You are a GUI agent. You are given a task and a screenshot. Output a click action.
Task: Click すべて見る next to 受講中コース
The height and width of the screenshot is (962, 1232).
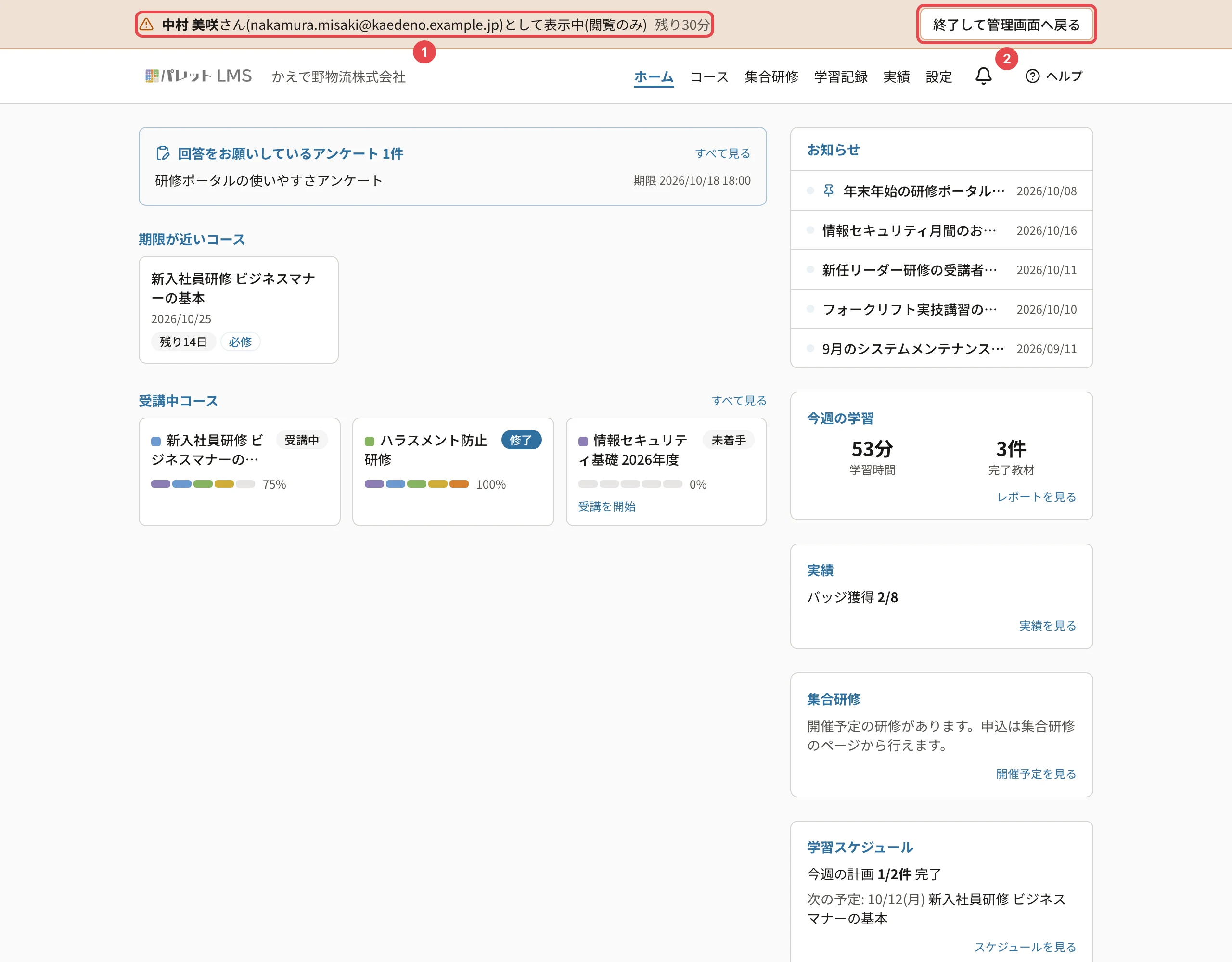coord(739,400)
